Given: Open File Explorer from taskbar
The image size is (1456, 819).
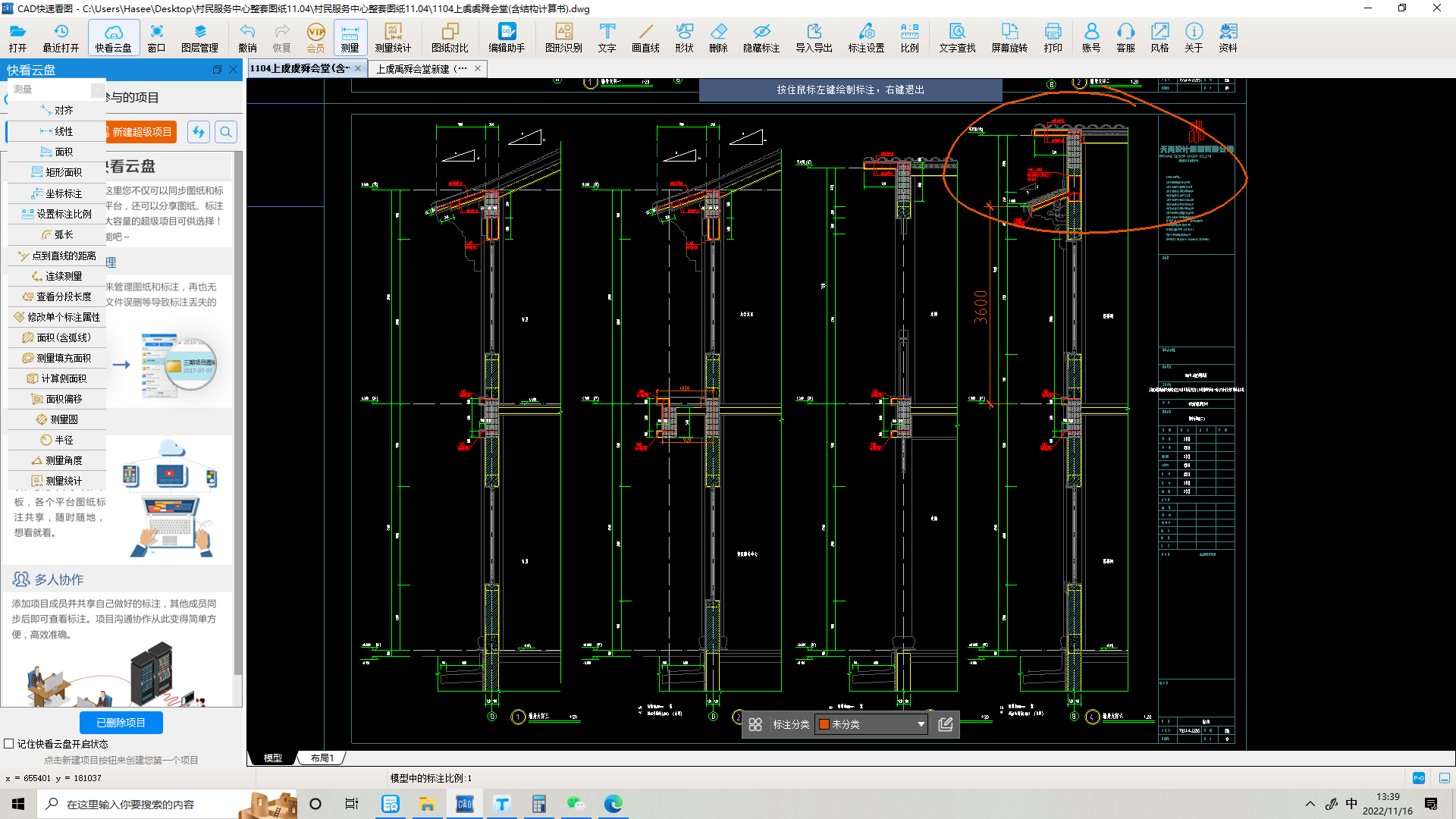Looking at the screenshot, I should click(x=427, y=804).
